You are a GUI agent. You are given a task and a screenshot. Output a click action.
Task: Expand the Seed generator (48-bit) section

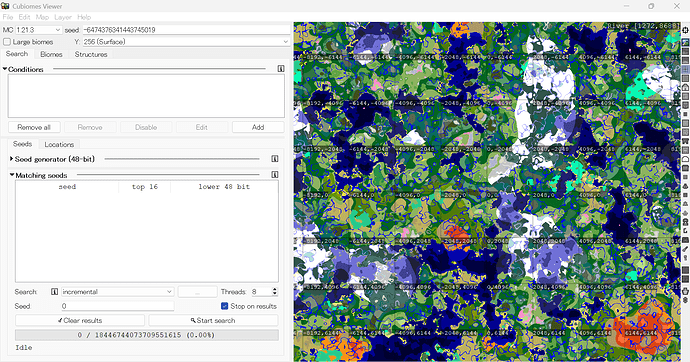tap(12, 159)
